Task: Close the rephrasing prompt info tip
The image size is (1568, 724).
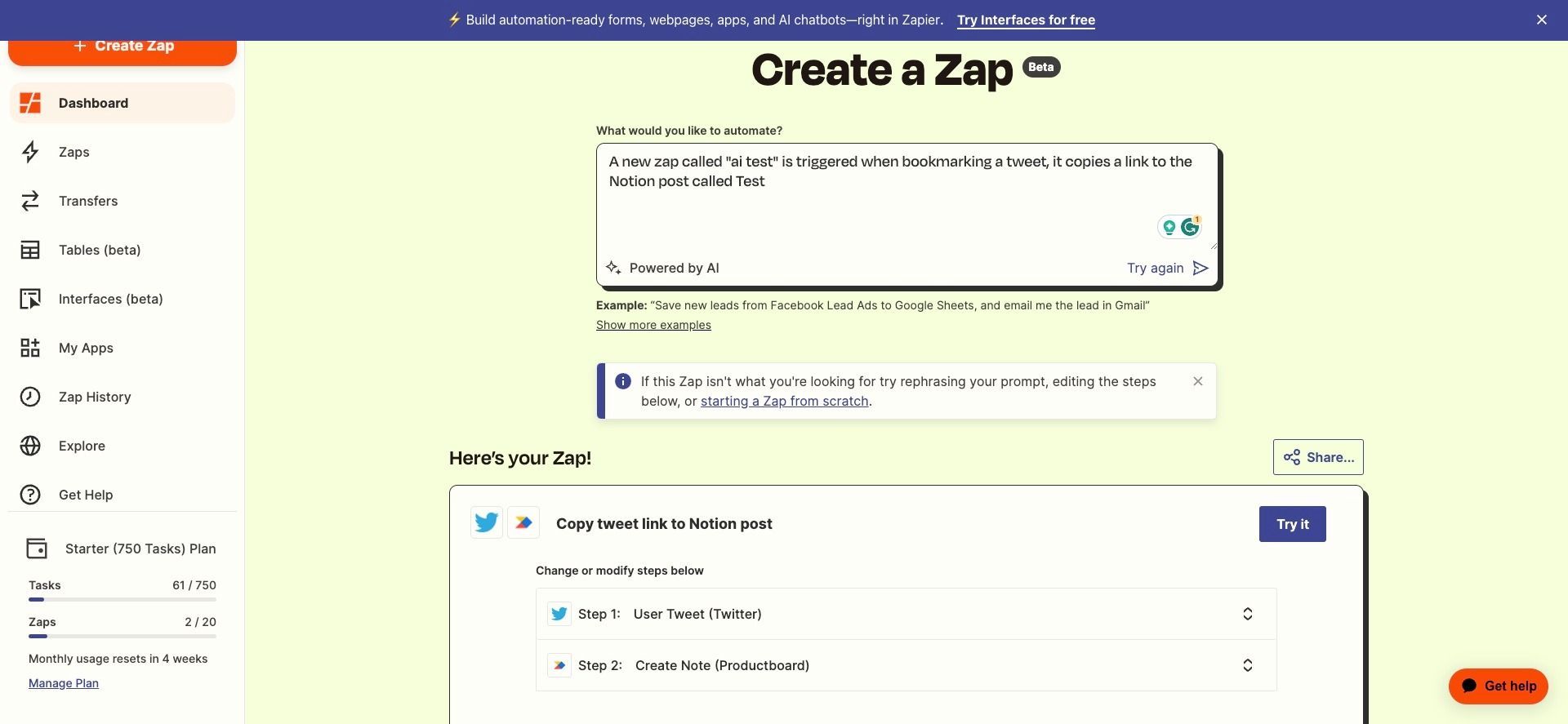Action: coord(1197,380)
